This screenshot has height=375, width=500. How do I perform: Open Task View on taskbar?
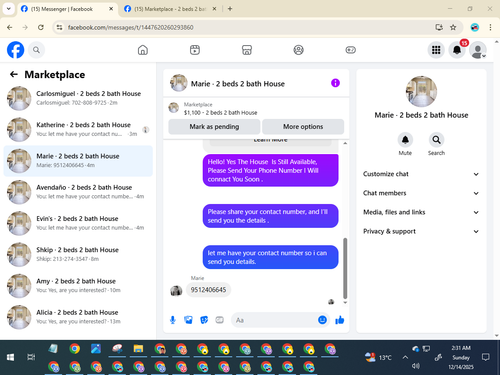point(31,357)
